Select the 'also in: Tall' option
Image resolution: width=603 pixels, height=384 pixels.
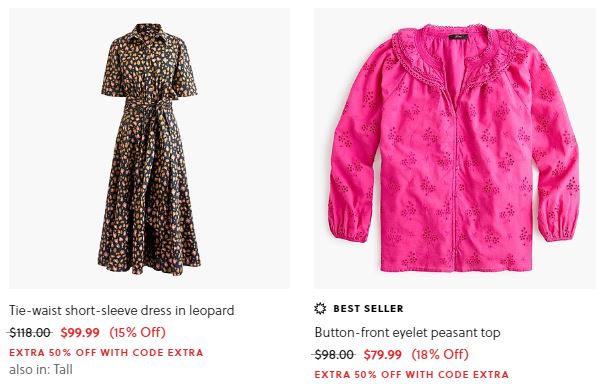(x=40, y=370)
